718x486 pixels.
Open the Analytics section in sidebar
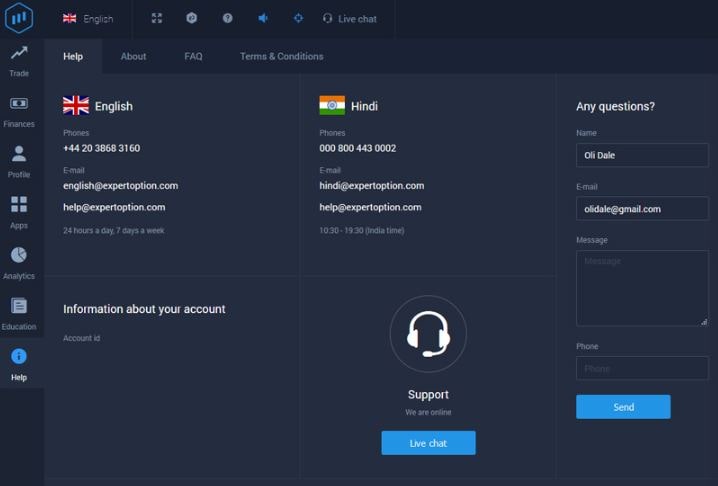click(19, 264)
